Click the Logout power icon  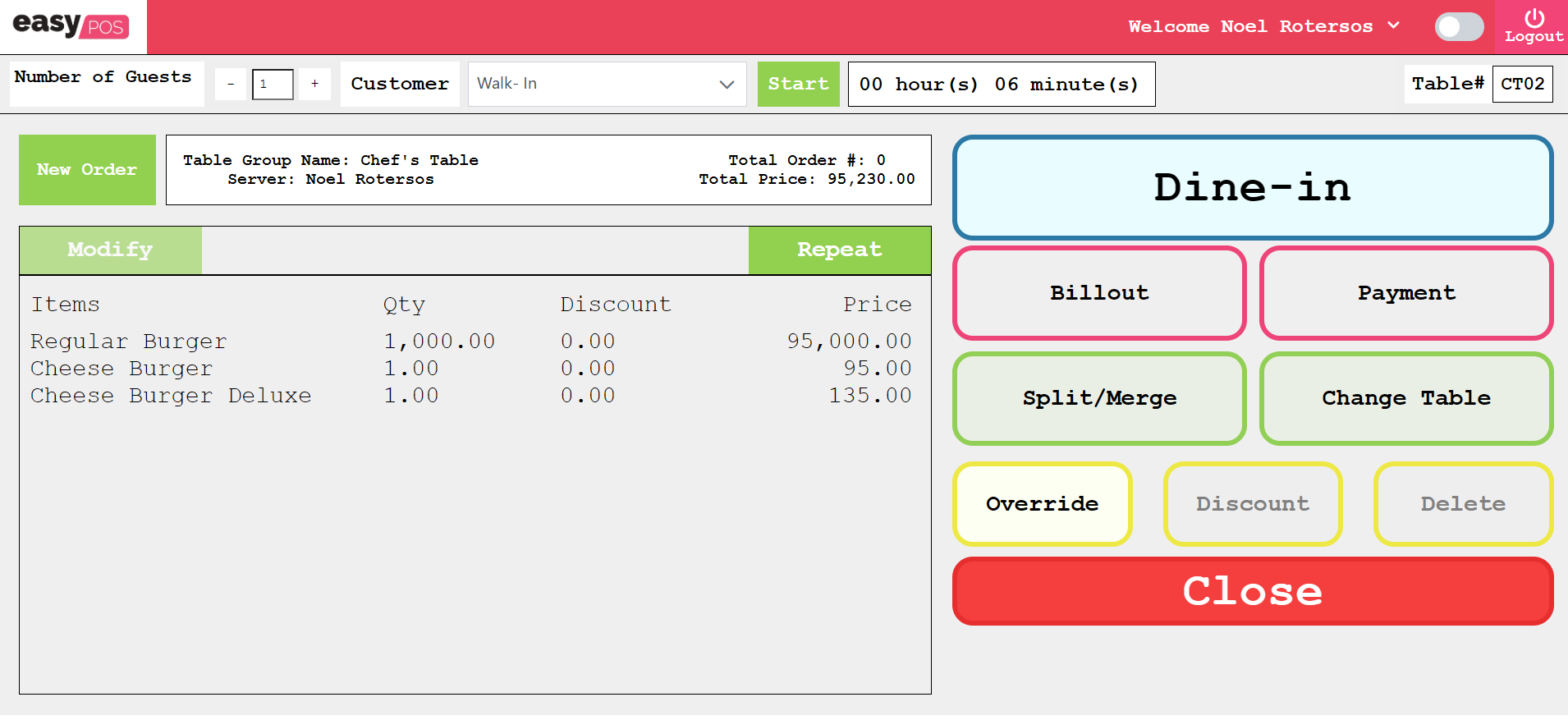[x=1534, y=18]
